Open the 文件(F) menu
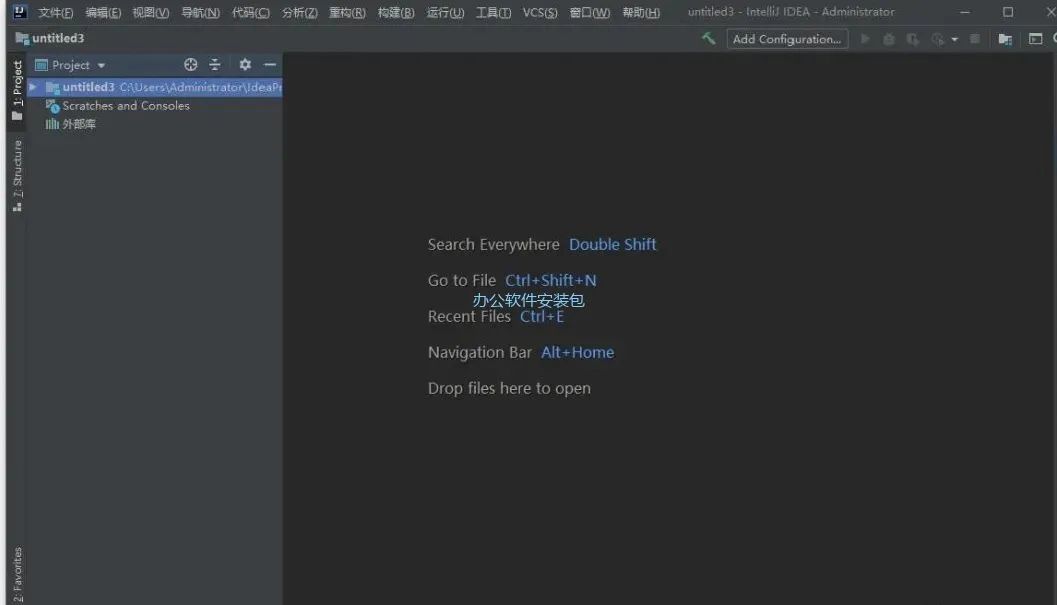 [x=55, y=13]
